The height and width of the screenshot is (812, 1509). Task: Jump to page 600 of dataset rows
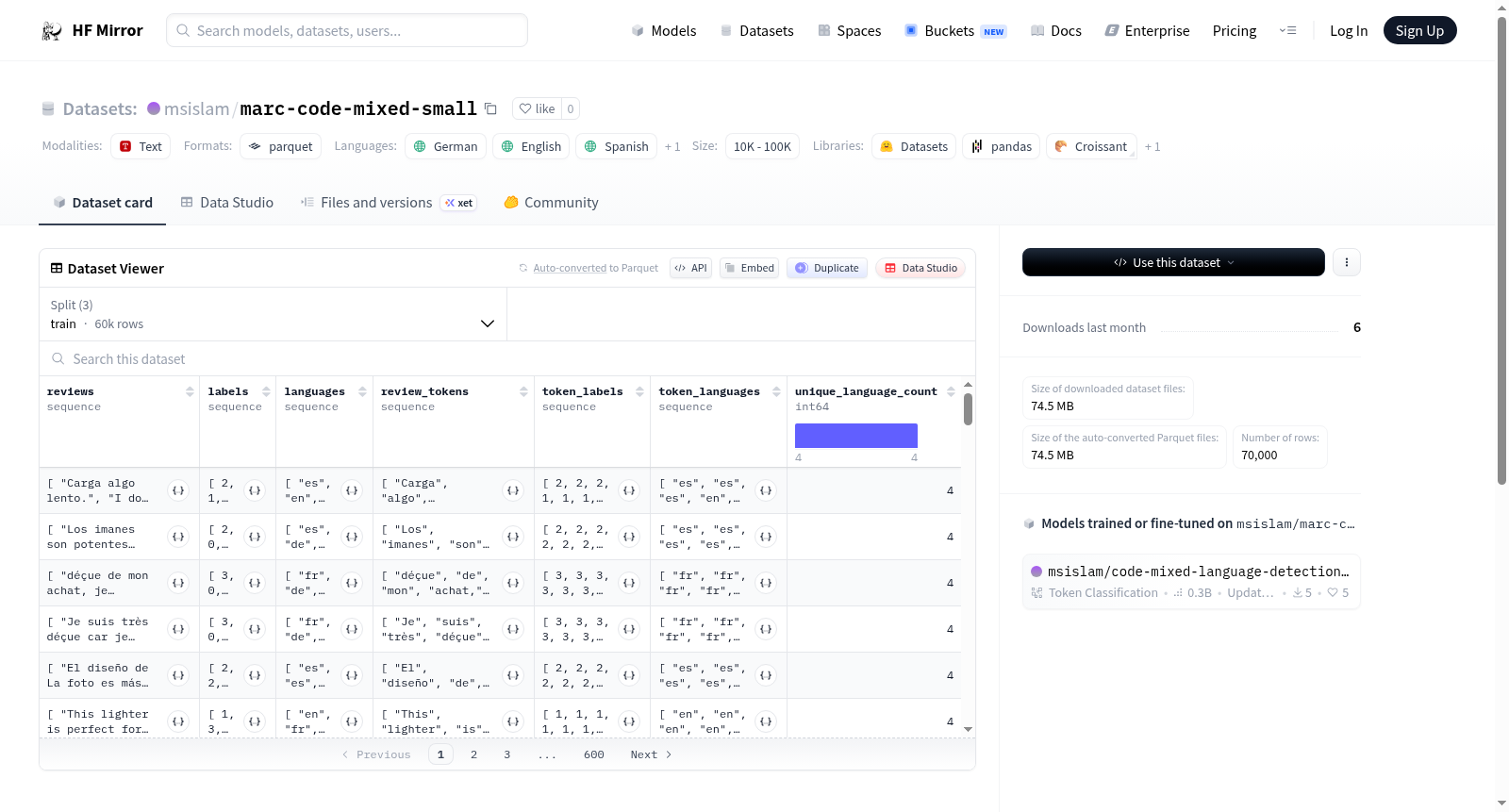(x=593, y=754)
